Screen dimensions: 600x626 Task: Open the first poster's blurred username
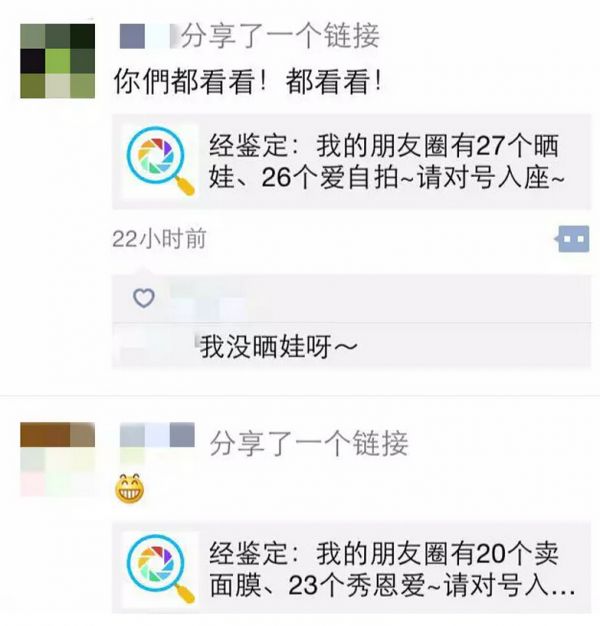(150, 36)
